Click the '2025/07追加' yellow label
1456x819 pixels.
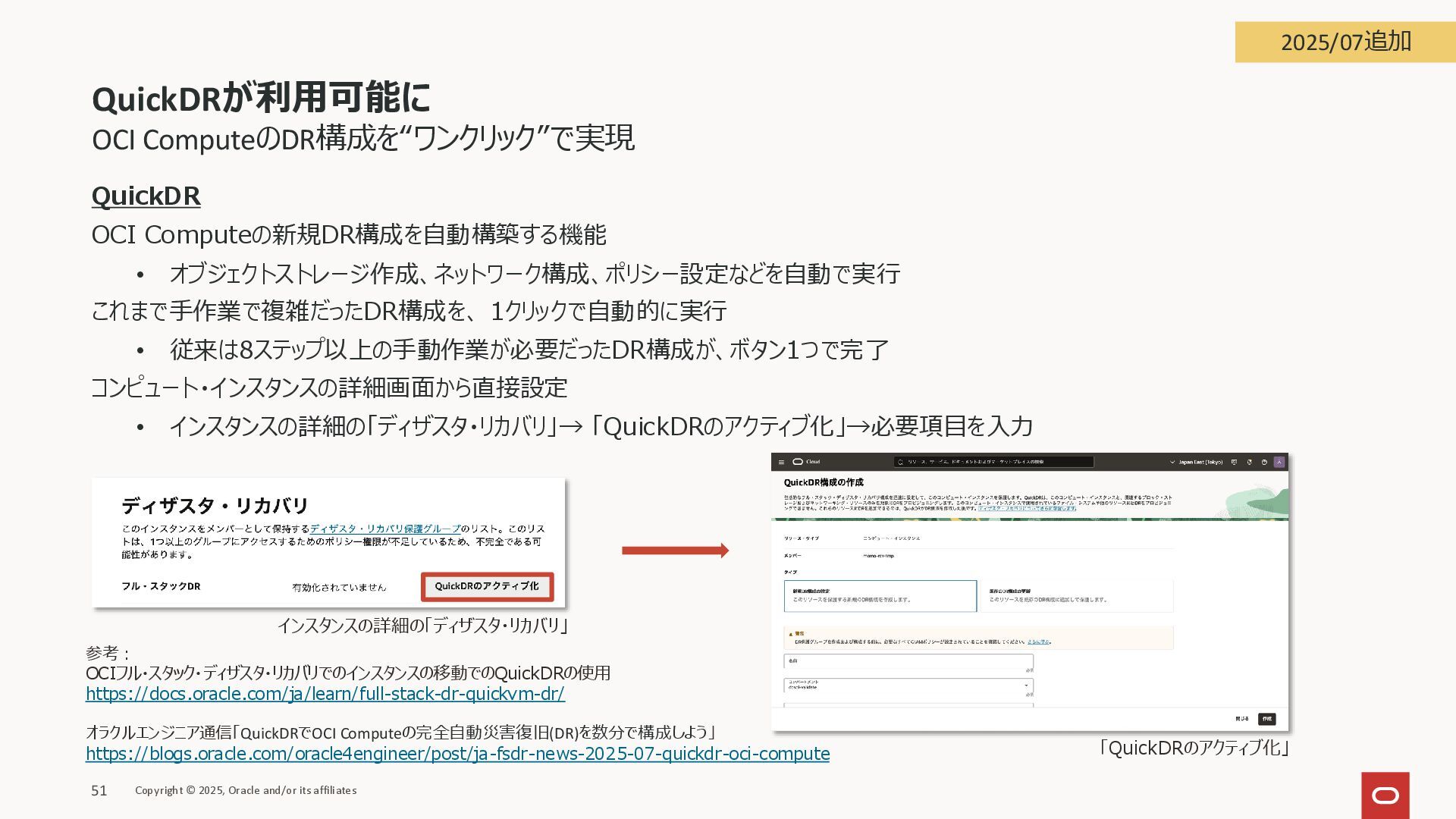click(1345, 42)
